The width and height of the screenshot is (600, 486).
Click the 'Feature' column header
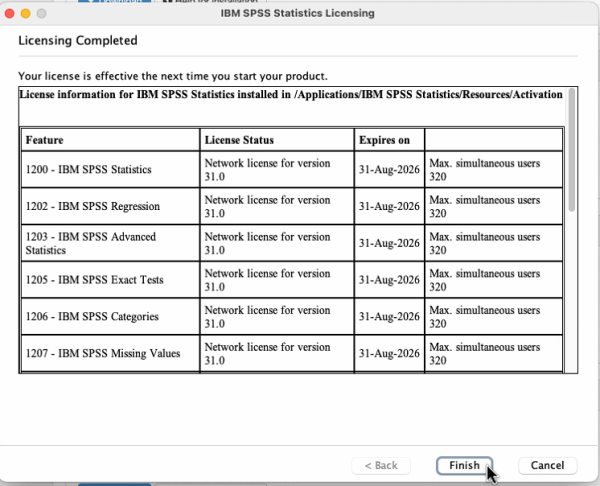[x=111, y=140]
